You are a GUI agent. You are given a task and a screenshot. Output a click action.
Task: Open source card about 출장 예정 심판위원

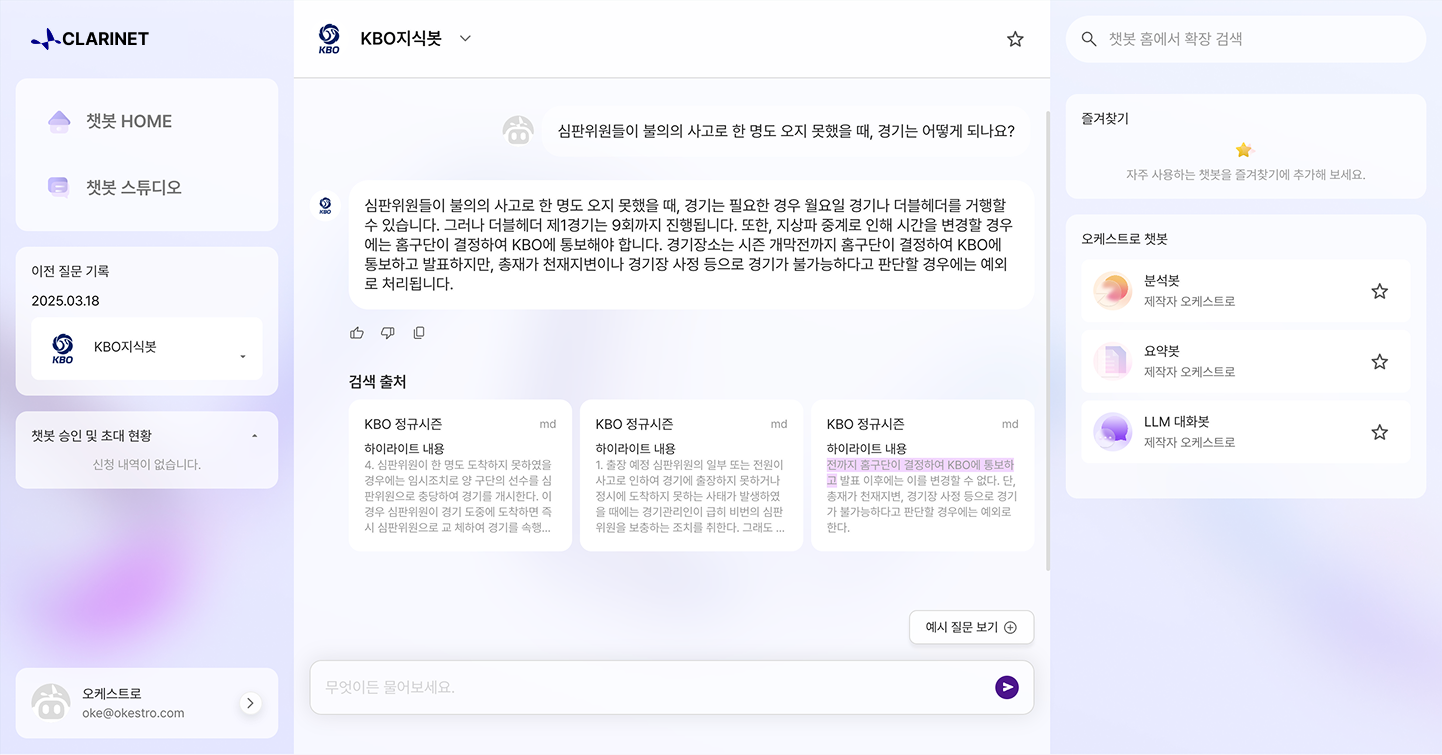(x=691, y=476)
